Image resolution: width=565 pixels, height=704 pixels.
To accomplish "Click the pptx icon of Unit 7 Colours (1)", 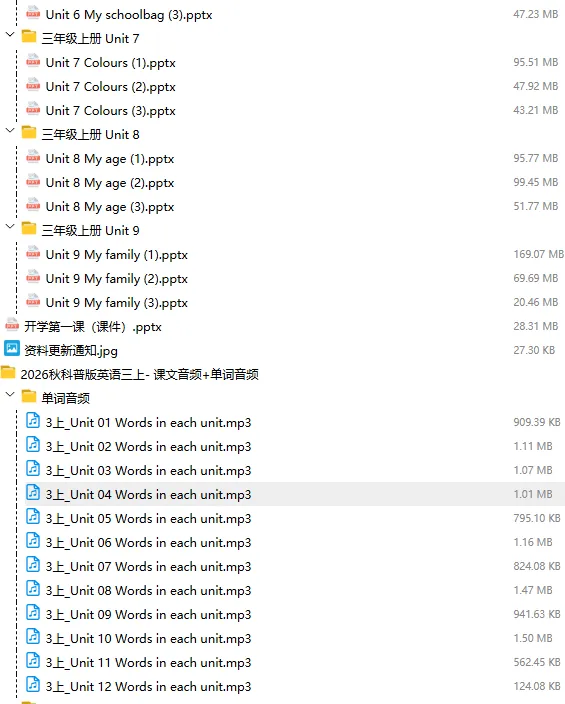I will pos(33,61).
